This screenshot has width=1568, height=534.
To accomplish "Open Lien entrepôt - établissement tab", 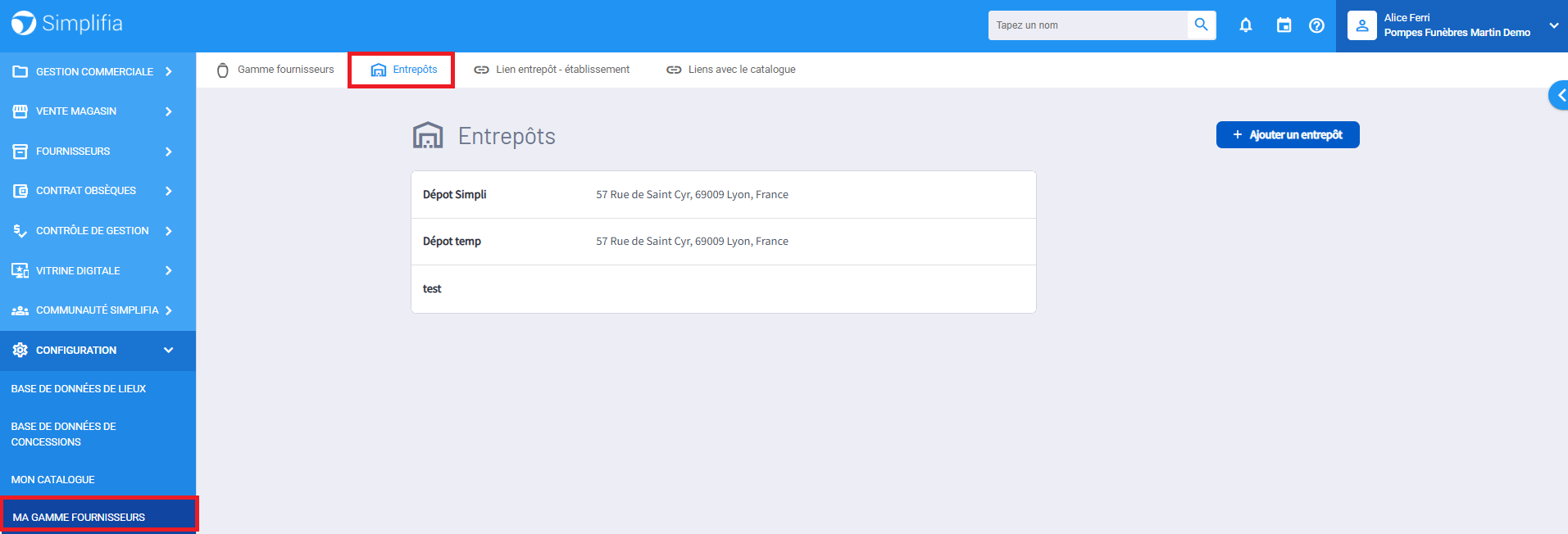I will (552, 70).
